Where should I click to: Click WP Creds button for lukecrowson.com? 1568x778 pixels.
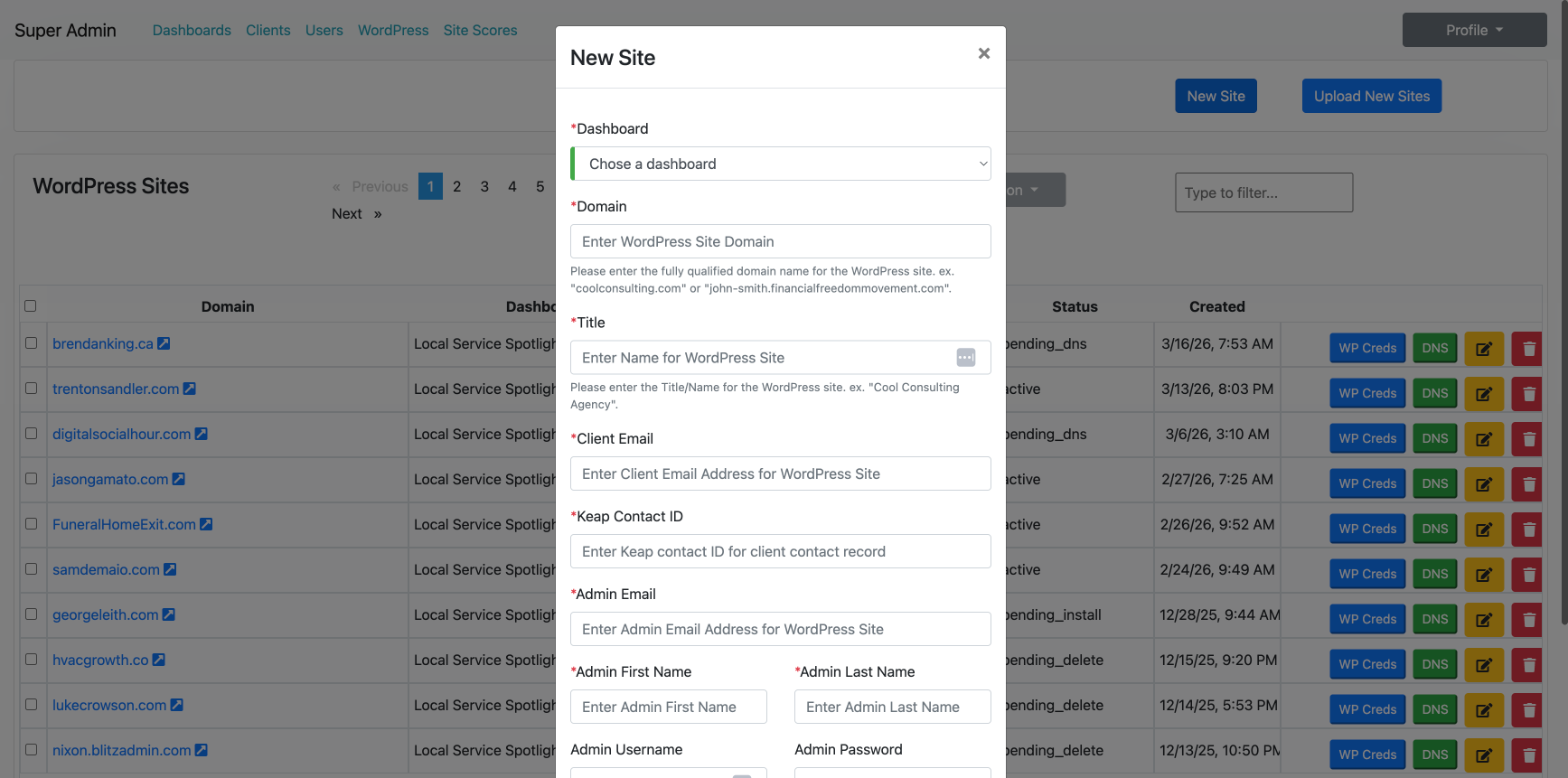coord(1367,709)
